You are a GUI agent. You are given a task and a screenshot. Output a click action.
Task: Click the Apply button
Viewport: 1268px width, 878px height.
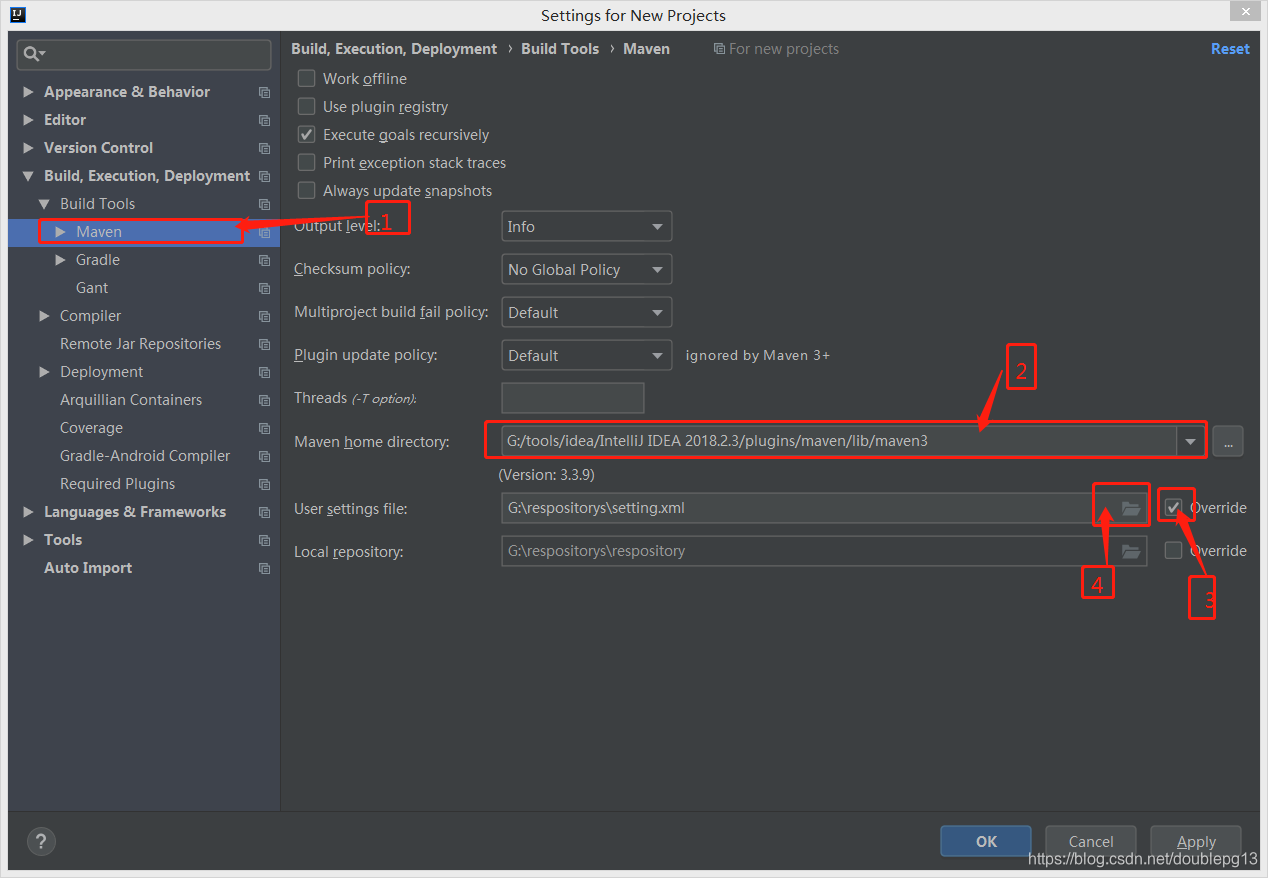[1196, 841]
